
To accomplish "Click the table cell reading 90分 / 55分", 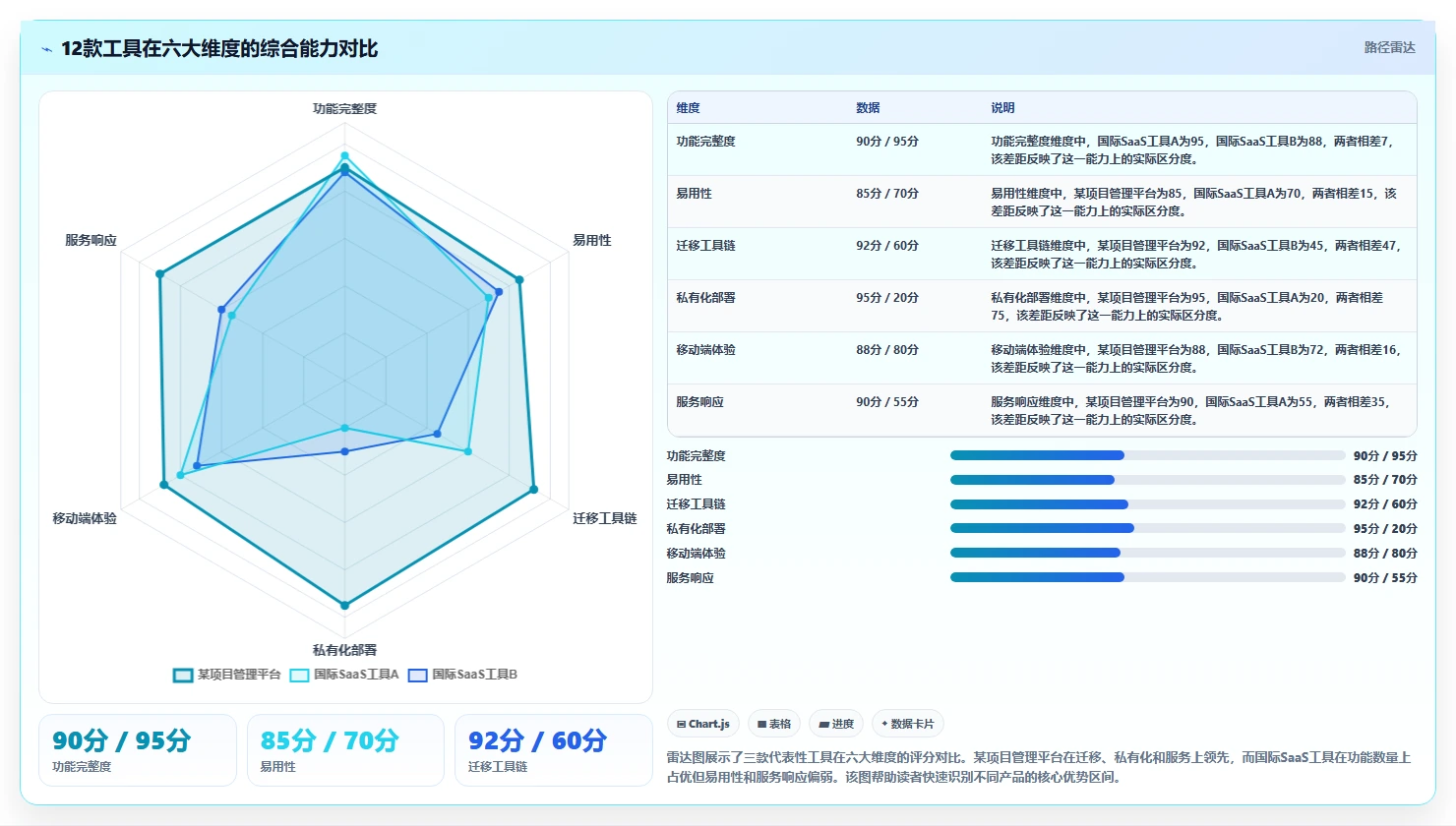I will click(887, 402).
